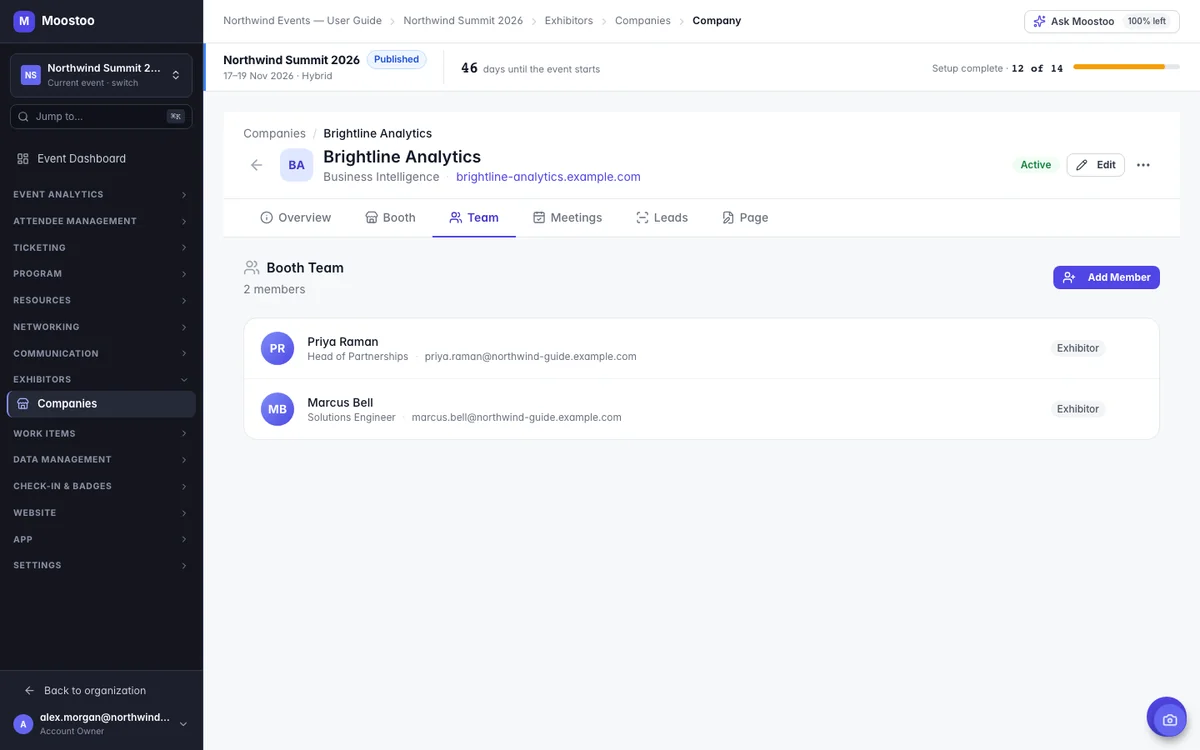This screenshot has width=1200, height=750.
Task: Click Marcus Bell's MB avatar
Action: point(277,409)
